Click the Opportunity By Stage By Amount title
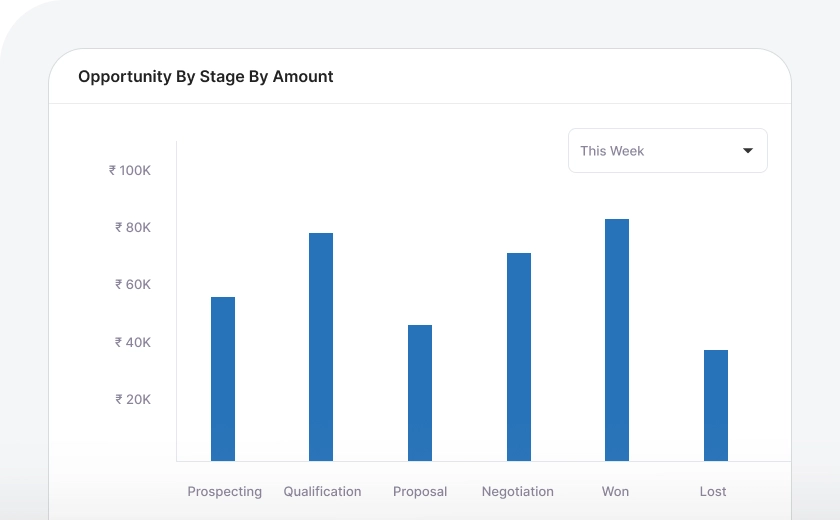 coord(206,76)
